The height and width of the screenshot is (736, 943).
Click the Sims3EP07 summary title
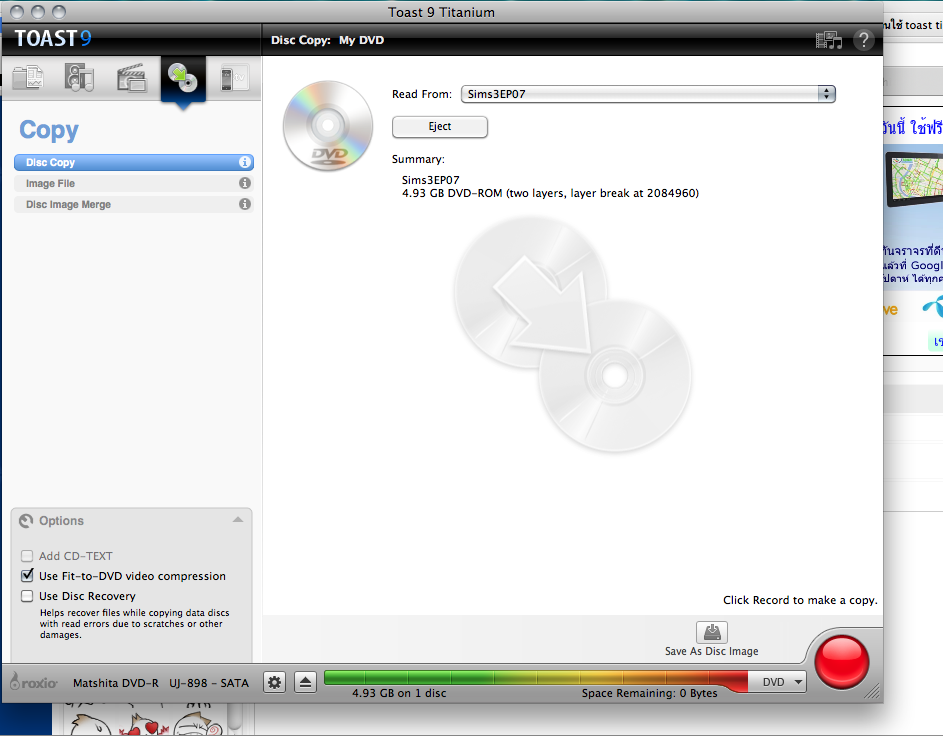point(431,180)
